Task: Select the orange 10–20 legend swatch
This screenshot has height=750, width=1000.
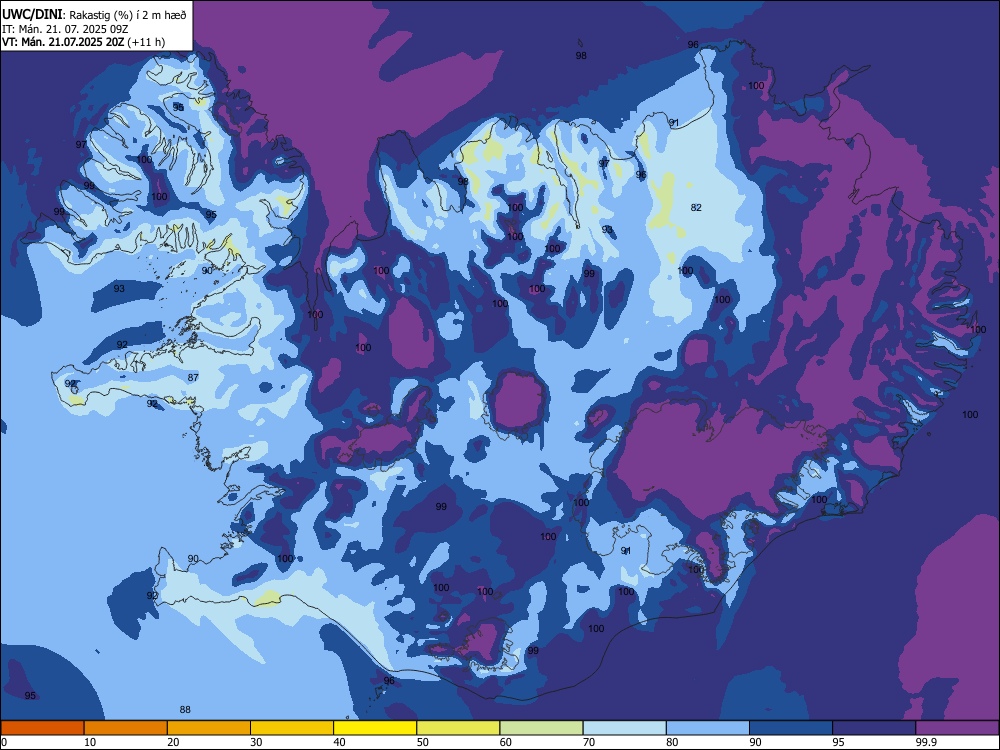Action: (x=126, y=728)
